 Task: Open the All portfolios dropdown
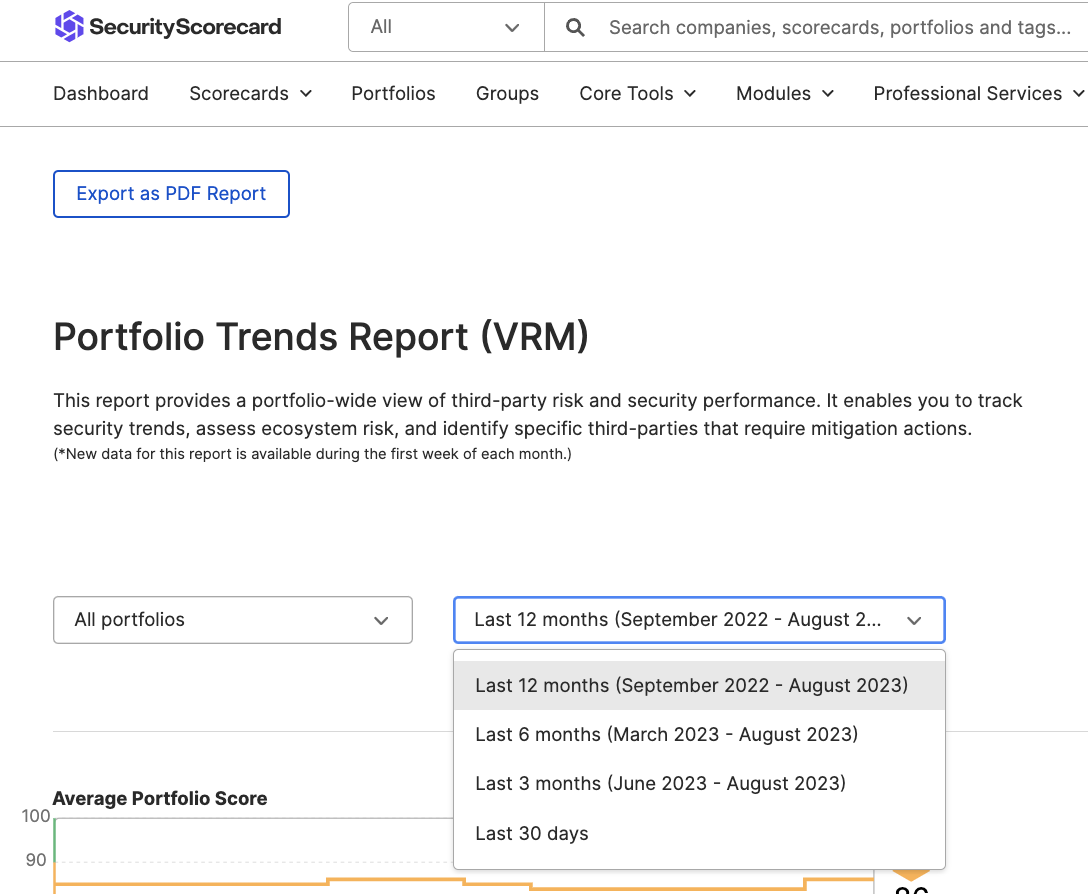(233, 620)
